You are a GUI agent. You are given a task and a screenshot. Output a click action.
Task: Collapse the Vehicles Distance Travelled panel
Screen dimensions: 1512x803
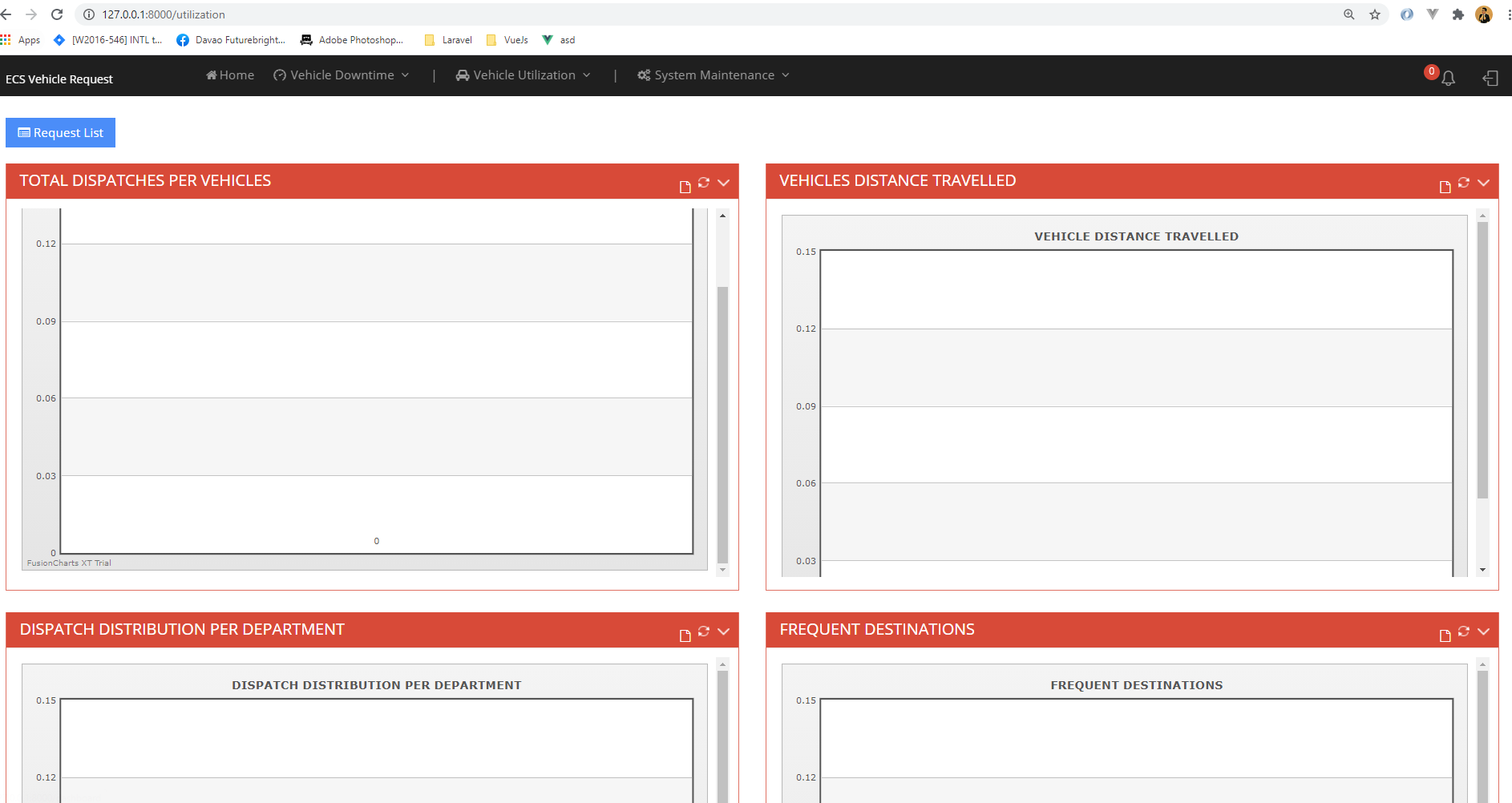coord(1484,183)
